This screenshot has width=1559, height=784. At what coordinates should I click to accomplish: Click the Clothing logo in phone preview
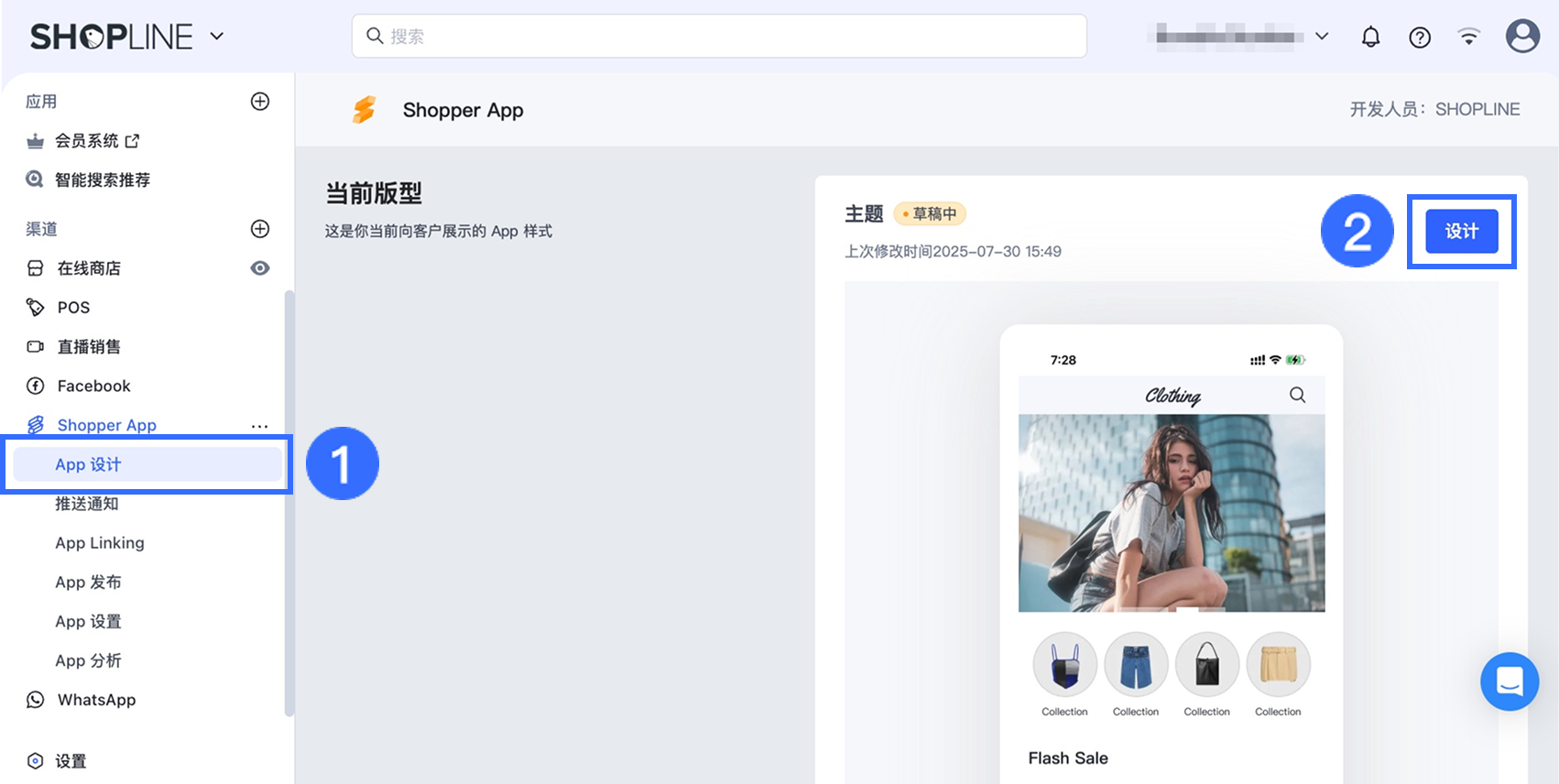point(1172,395)
